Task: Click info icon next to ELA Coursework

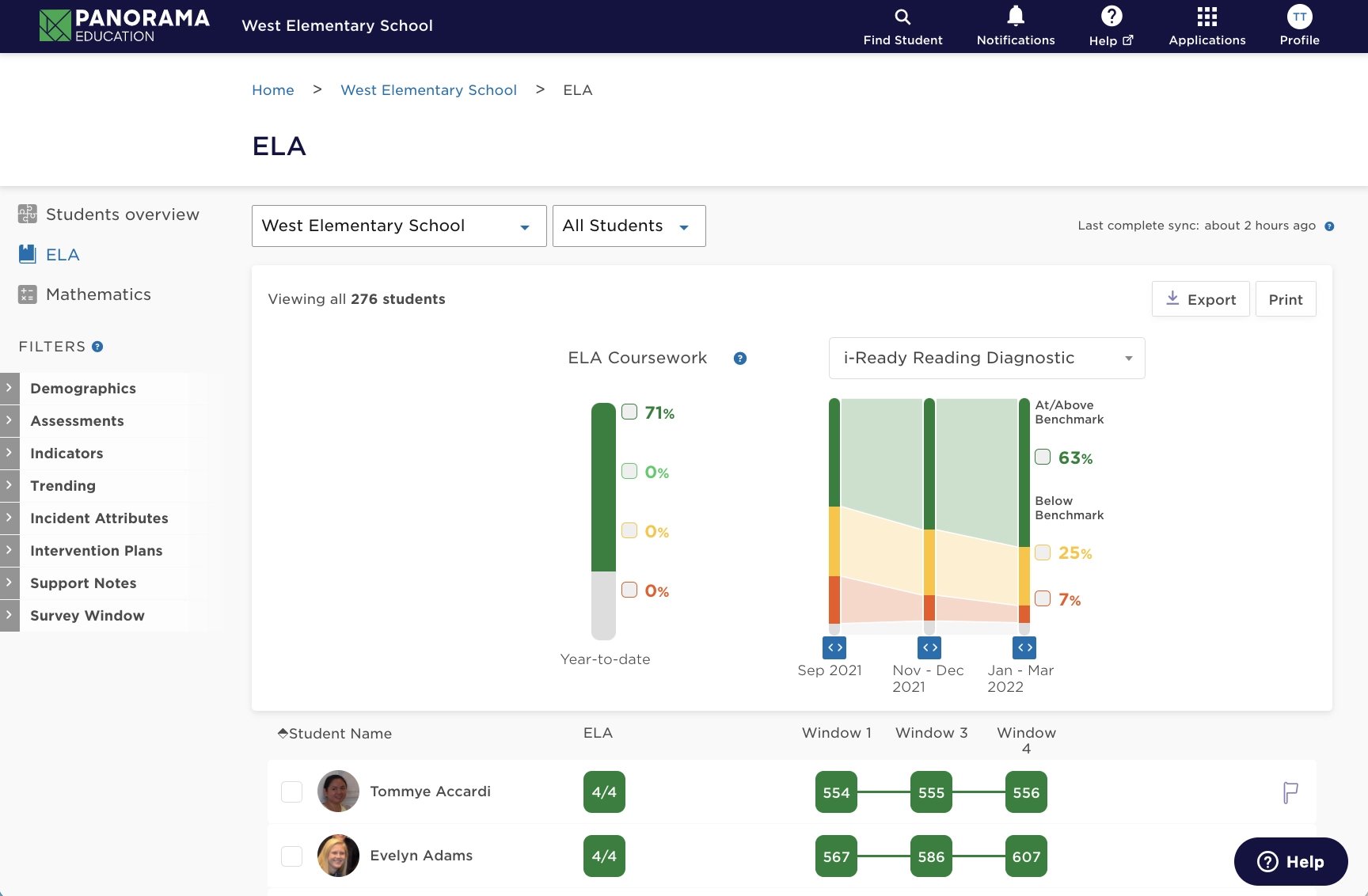Action: [x=740, y=359]
